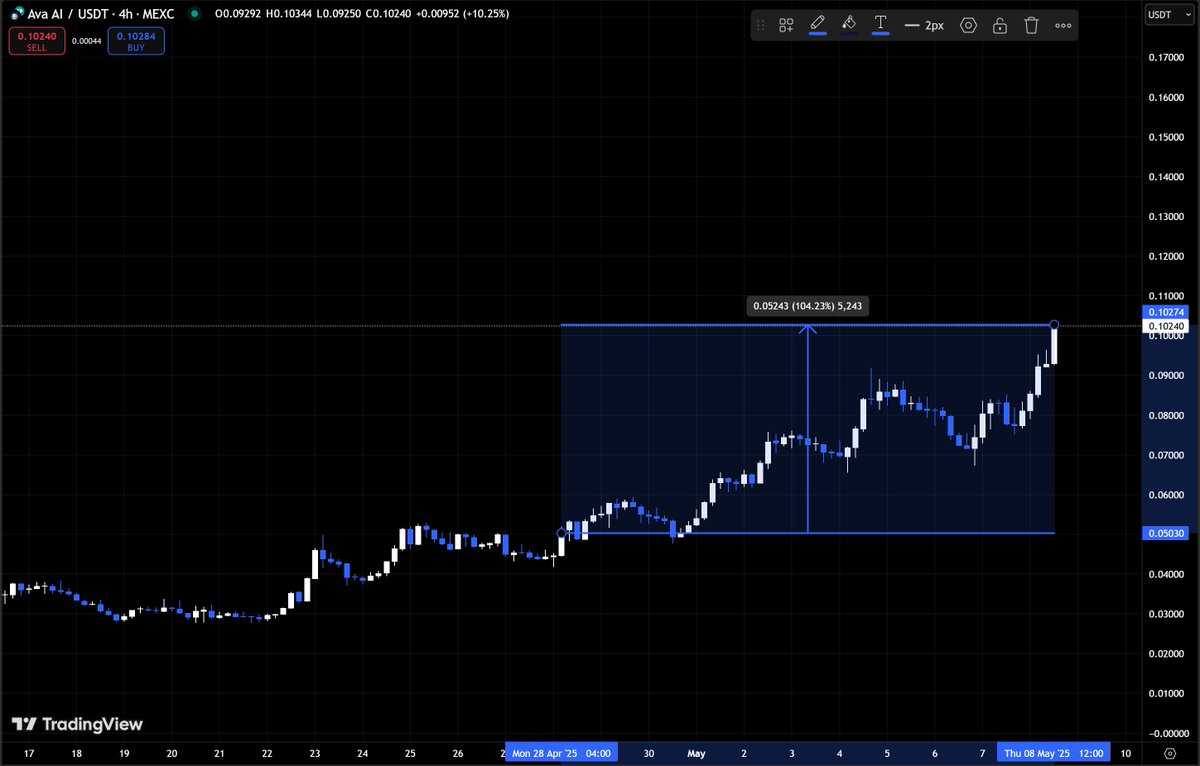1200x766 pixels.
Task: Select the line color pencil tool
Action: tap(817, 24)
